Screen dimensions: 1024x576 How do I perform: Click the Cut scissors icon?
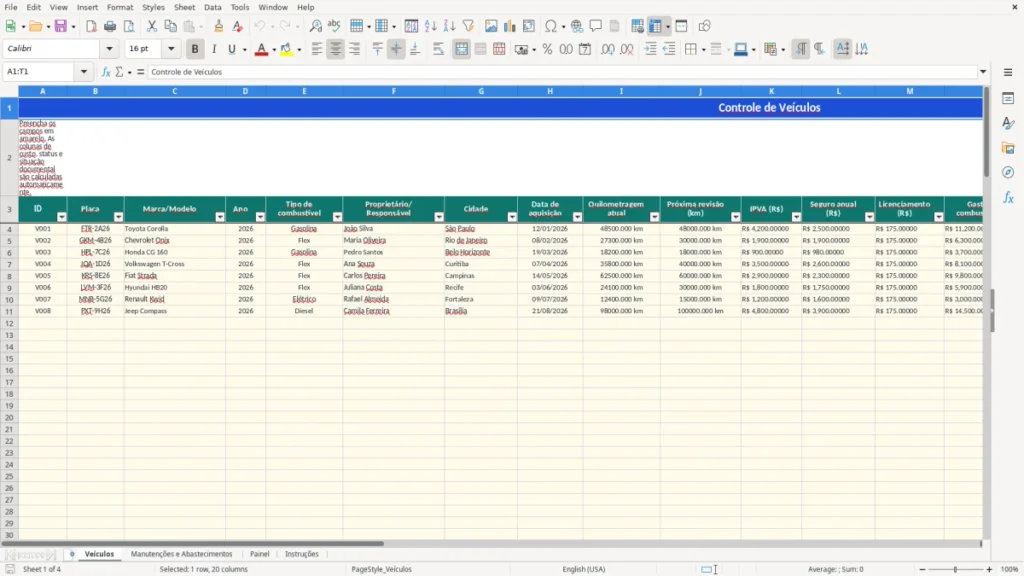point(152,26)
